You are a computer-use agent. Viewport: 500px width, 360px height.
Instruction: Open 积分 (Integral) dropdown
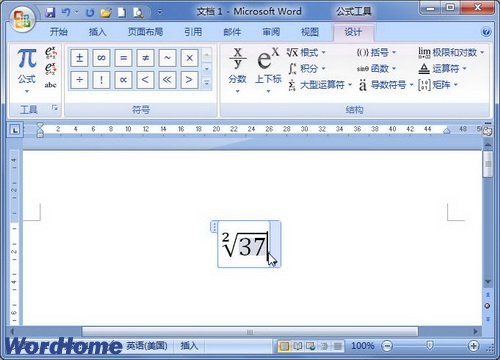[x=306, y=69]
